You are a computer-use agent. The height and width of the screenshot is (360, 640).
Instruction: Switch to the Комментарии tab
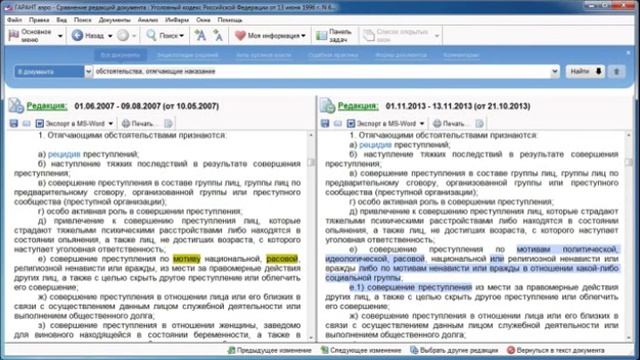tap(461, 55)
